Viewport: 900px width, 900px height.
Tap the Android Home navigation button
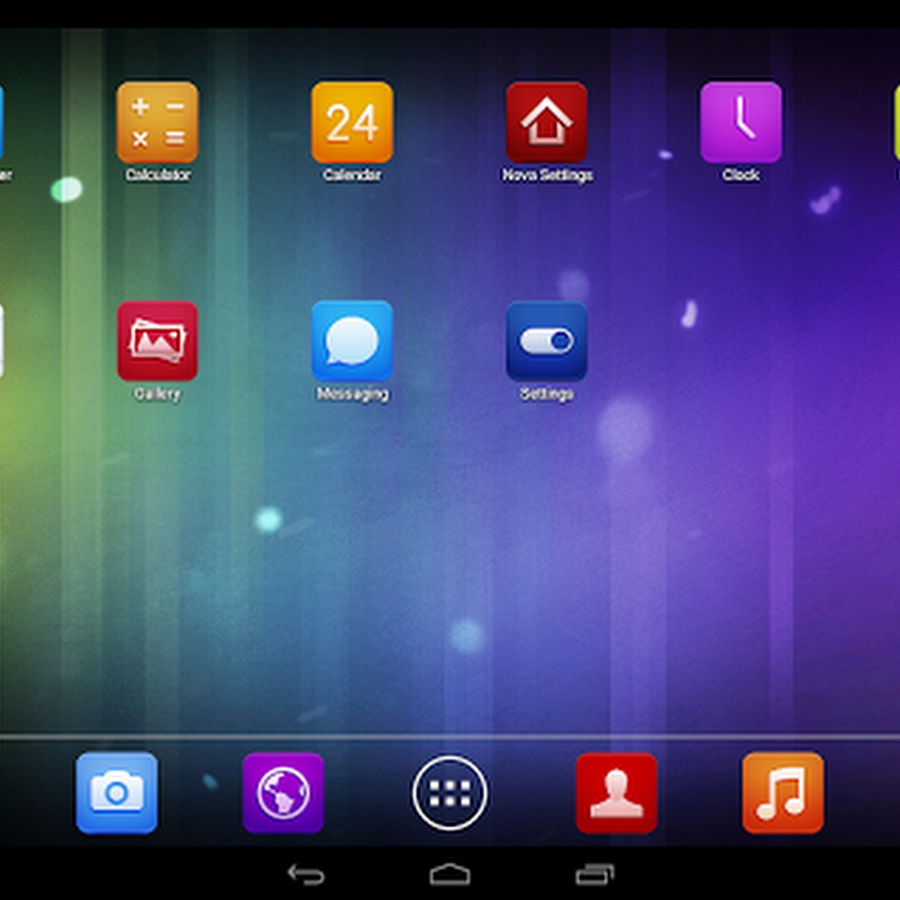click(450, 874)
